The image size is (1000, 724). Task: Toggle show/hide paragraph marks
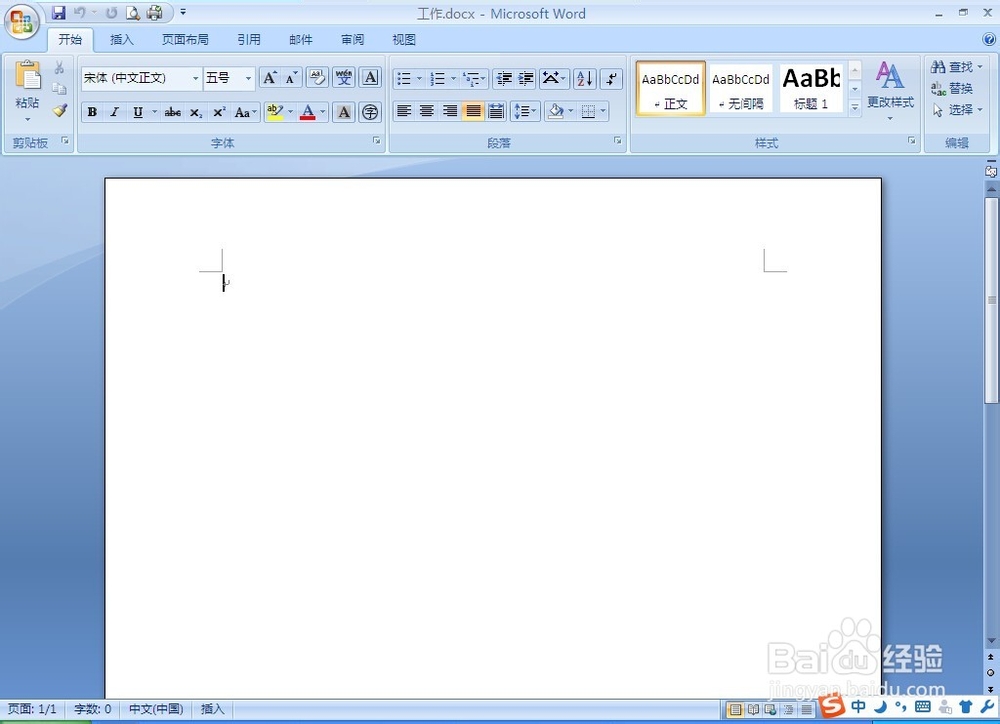[611, 78]
